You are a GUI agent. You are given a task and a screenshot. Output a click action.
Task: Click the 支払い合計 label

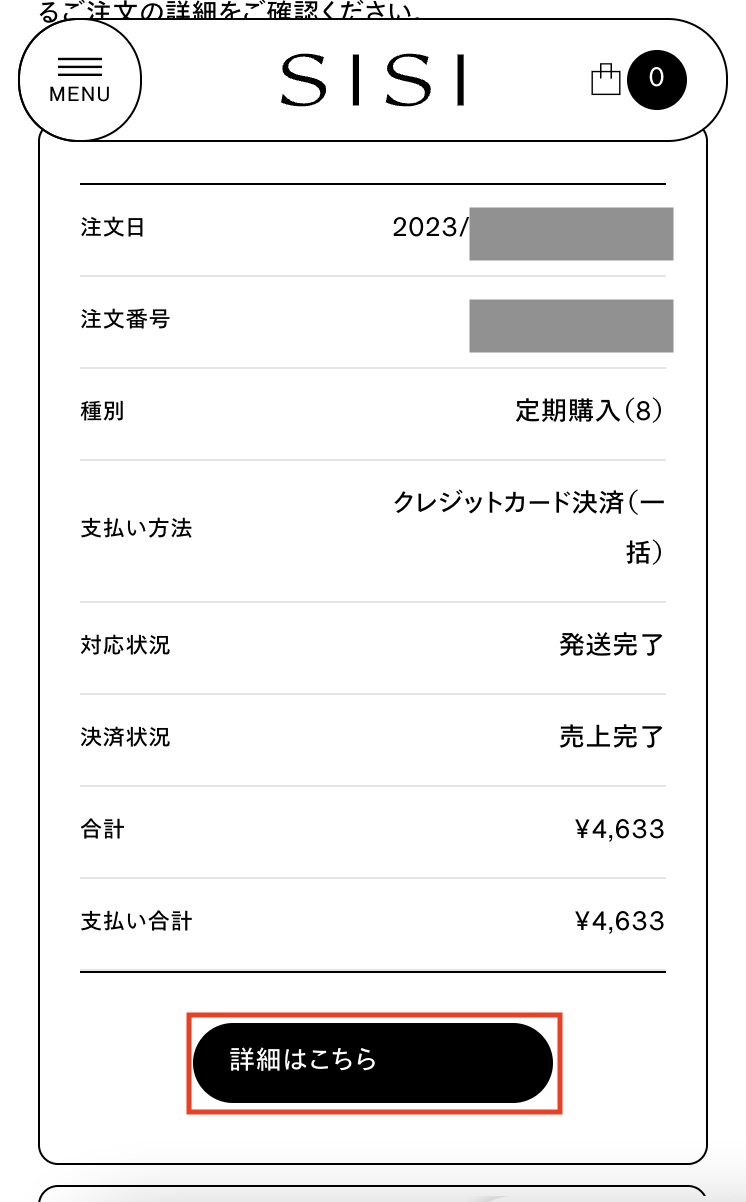[136, 921]
